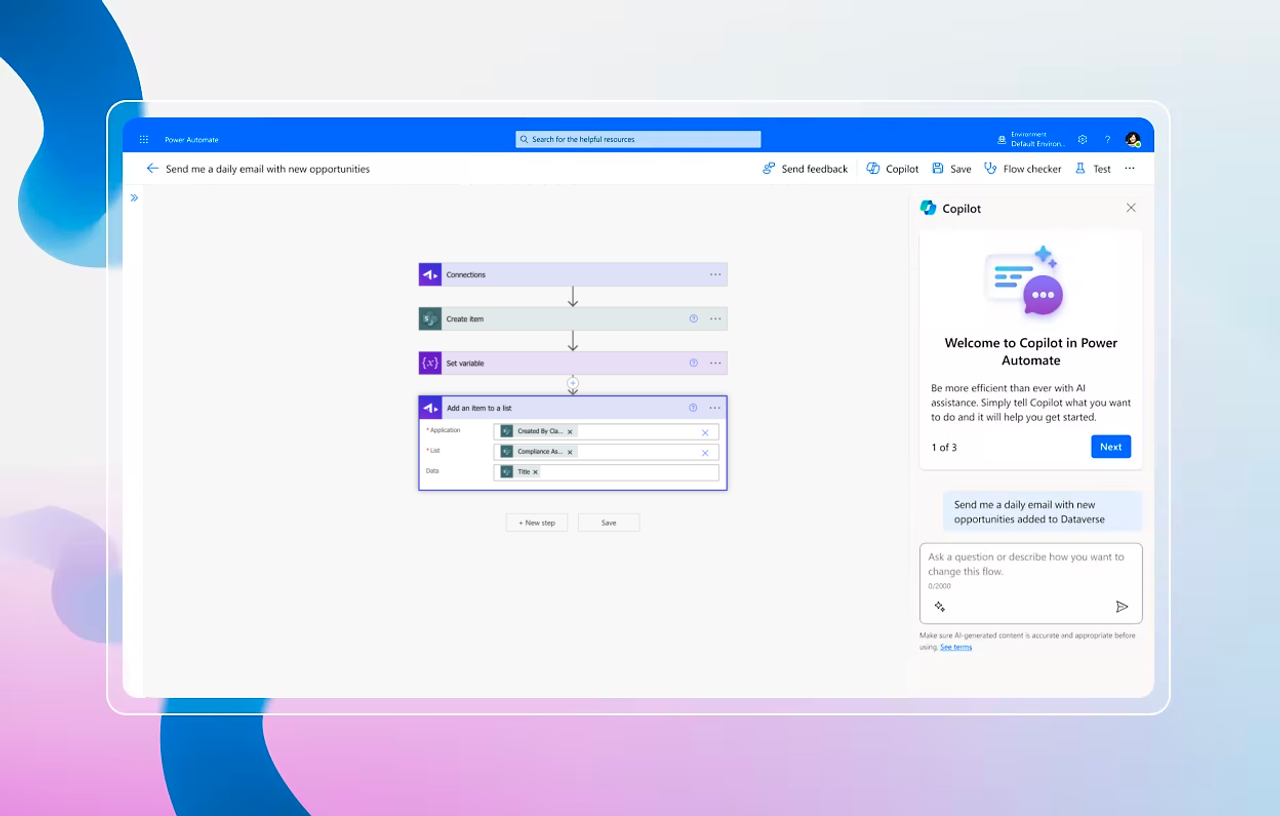1280x816 pixels.
Task: Click the insert step plus circle
Action: tap(573, 383)
